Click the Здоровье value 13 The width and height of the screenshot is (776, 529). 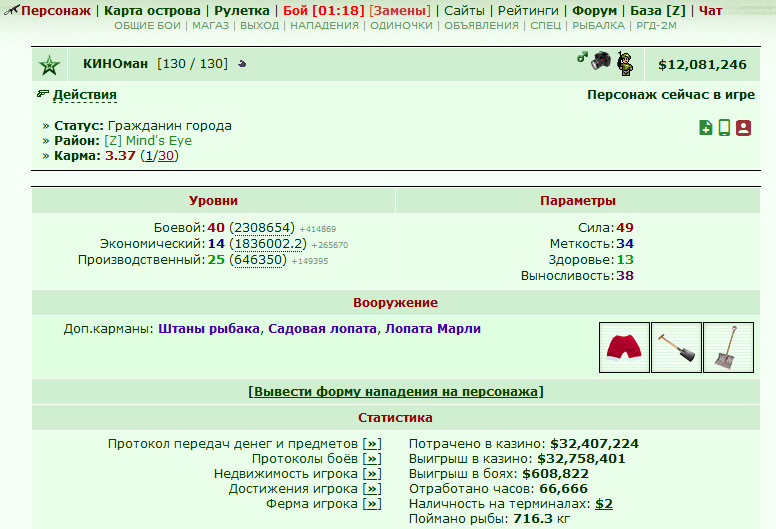(625, 260)
